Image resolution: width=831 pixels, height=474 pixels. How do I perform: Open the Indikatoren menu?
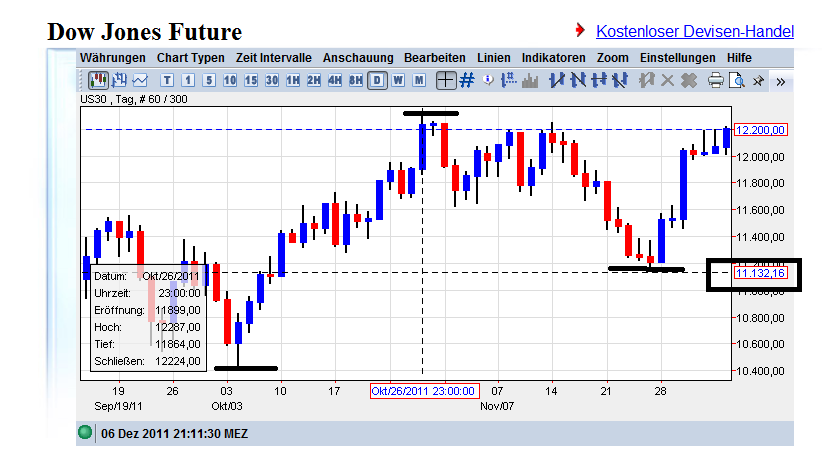coord(553,57)
